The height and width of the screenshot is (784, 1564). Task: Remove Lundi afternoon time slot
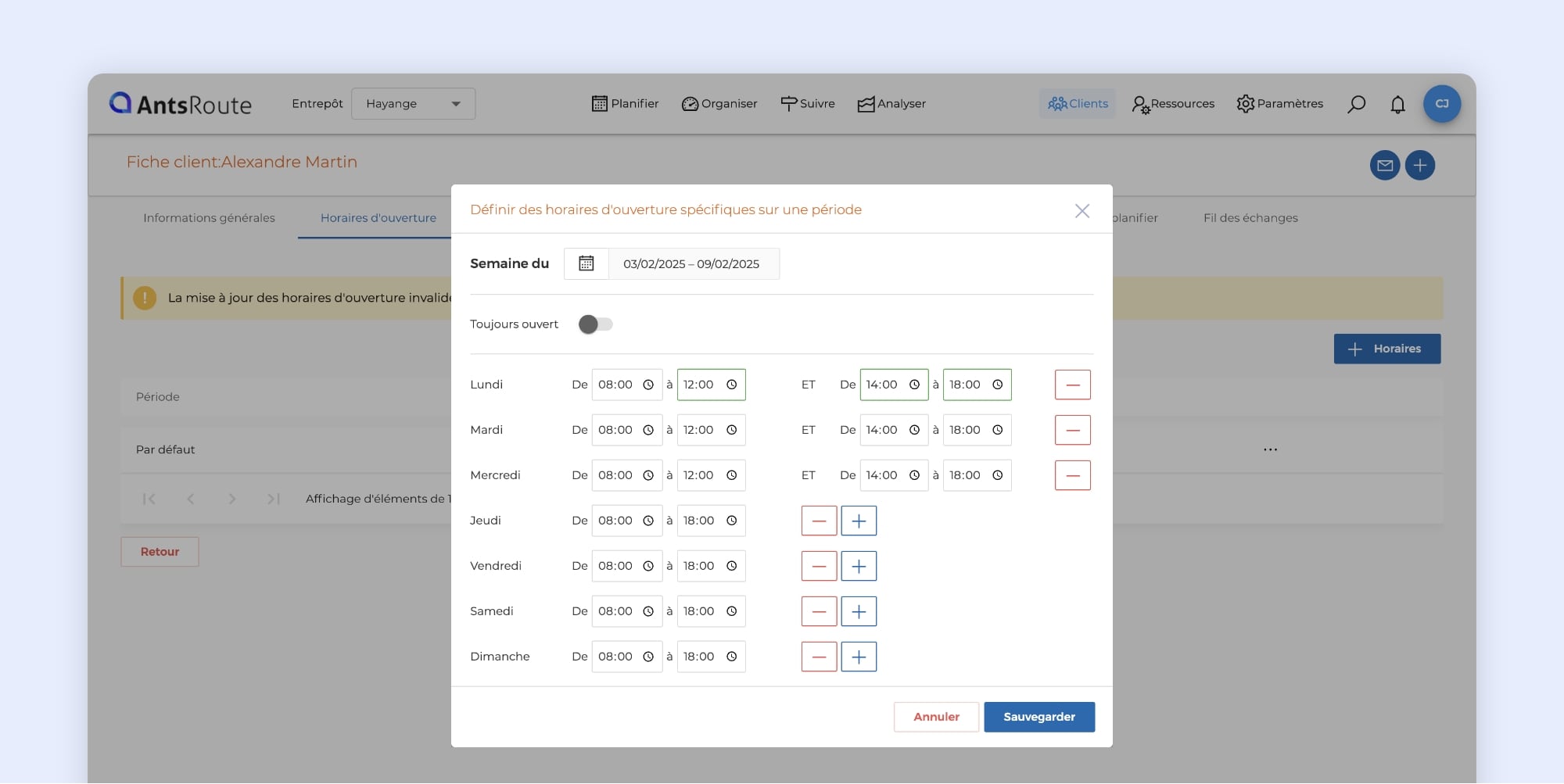click(1072, 385)
